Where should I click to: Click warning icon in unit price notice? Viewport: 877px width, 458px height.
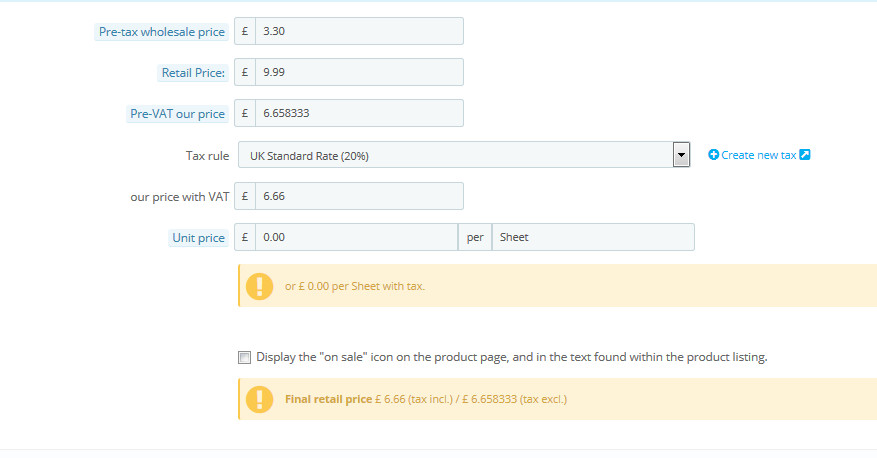point(260,286)
